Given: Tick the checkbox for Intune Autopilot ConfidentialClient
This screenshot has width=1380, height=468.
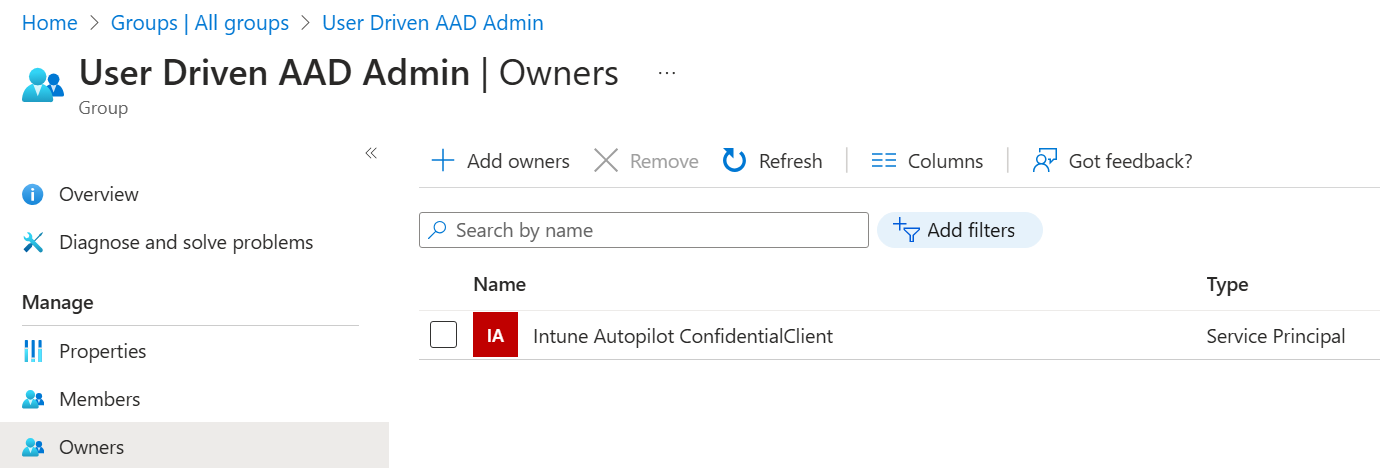Looking at the screenshot, I should coord(443,335).
